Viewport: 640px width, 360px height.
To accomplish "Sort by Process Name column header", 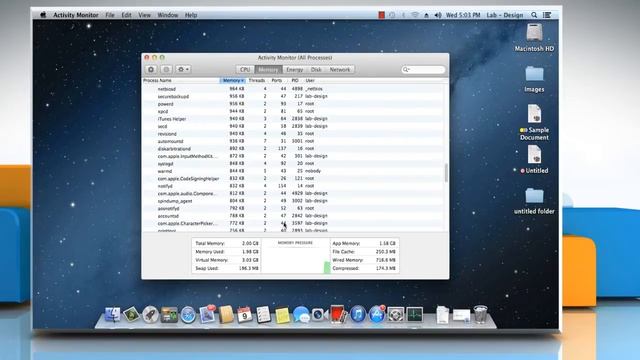I will (x=181, y=80).
